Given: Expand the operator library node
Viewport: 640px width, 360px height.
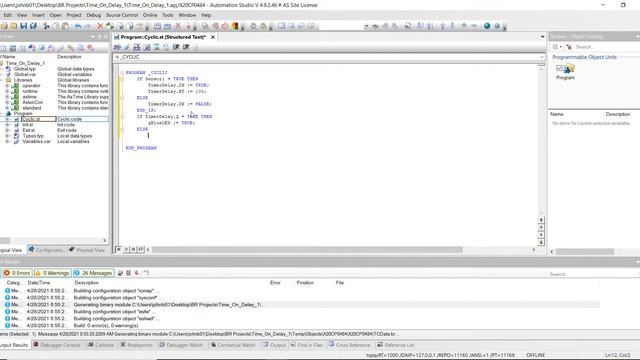Looking at the screenshot, I should 7,86.
